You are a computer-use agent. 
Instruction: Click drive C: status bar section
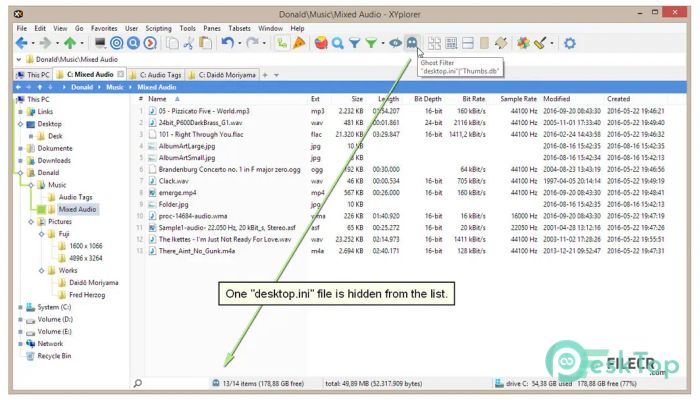tap(566, 383)
